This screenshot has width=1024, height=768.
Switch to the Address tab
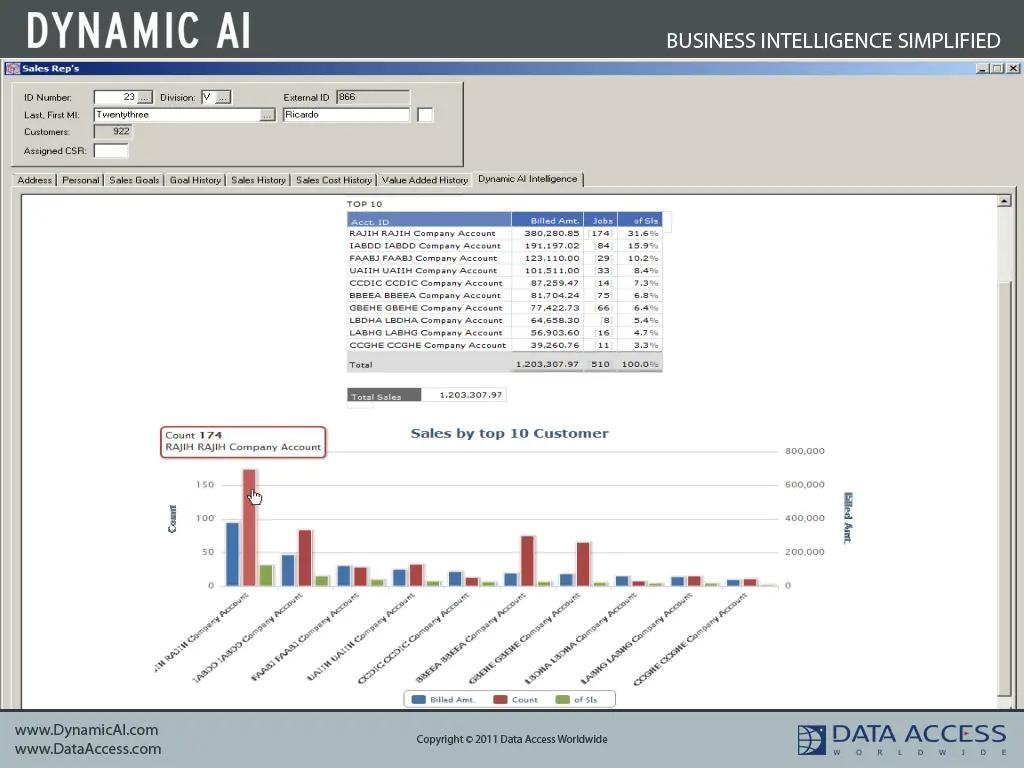35,180
